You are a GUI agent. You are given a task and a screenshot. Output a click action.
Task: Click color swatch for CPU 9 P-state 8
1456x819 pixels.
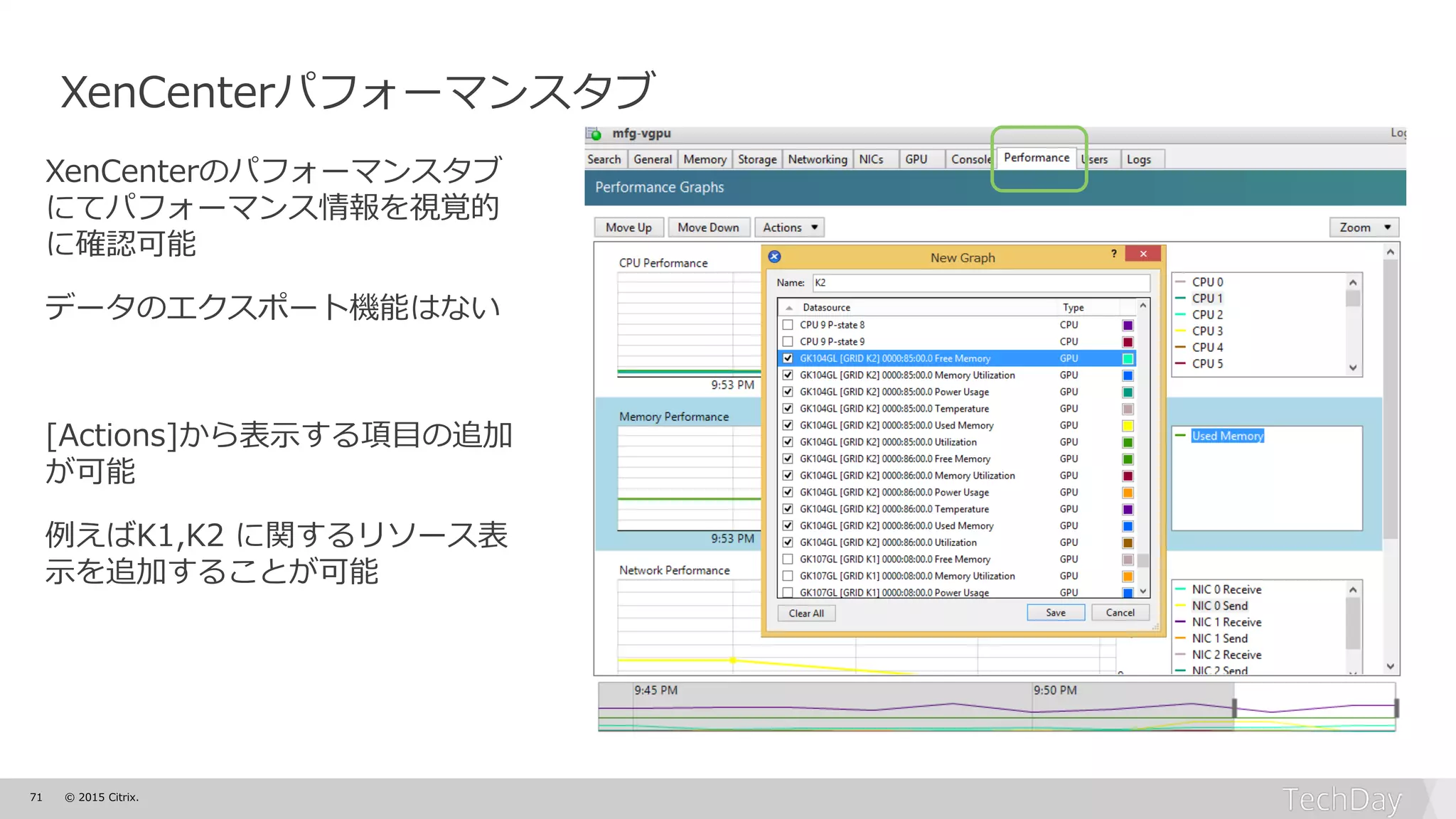[x=1128, y=326]
